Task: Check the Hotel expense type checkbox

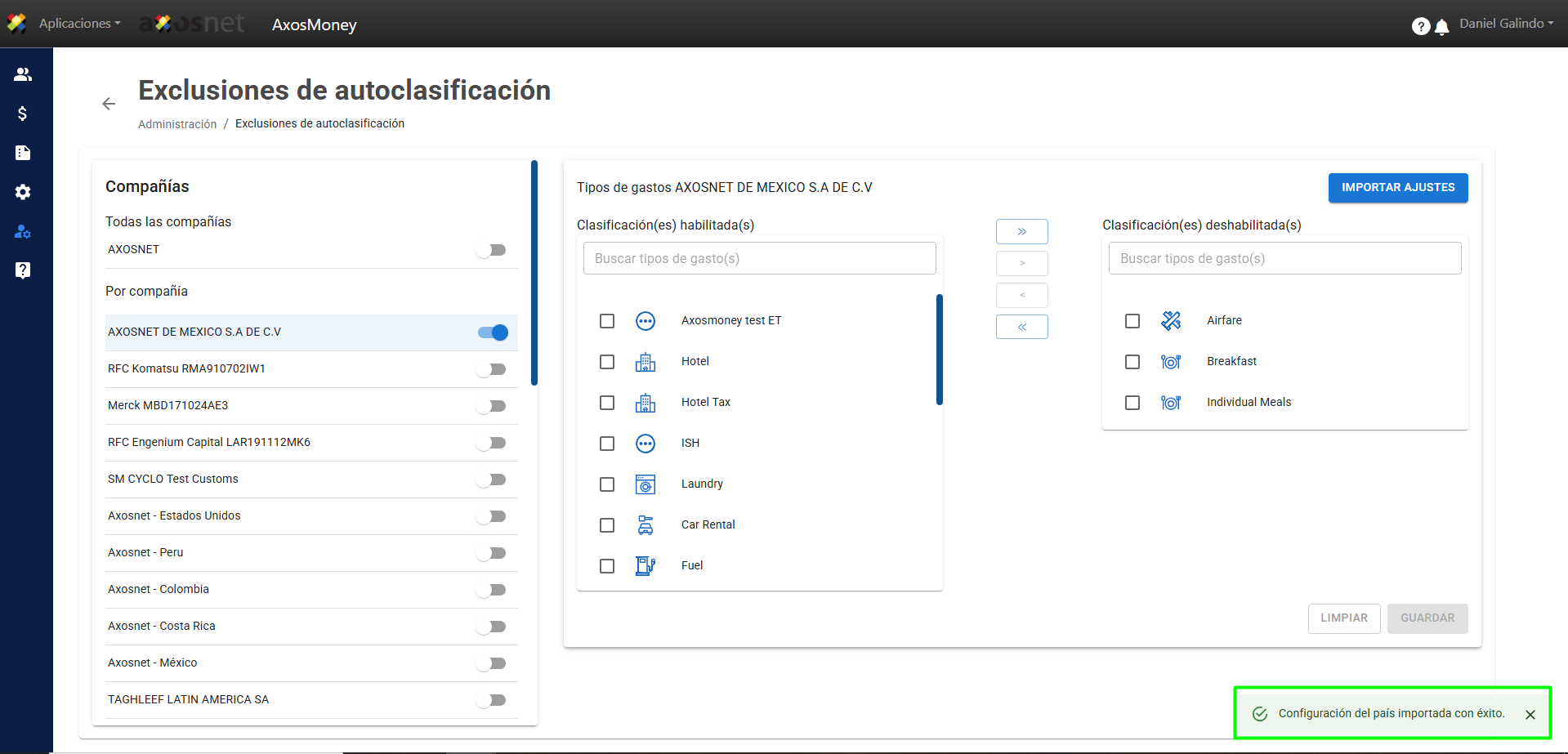Action: click(607, 362)
